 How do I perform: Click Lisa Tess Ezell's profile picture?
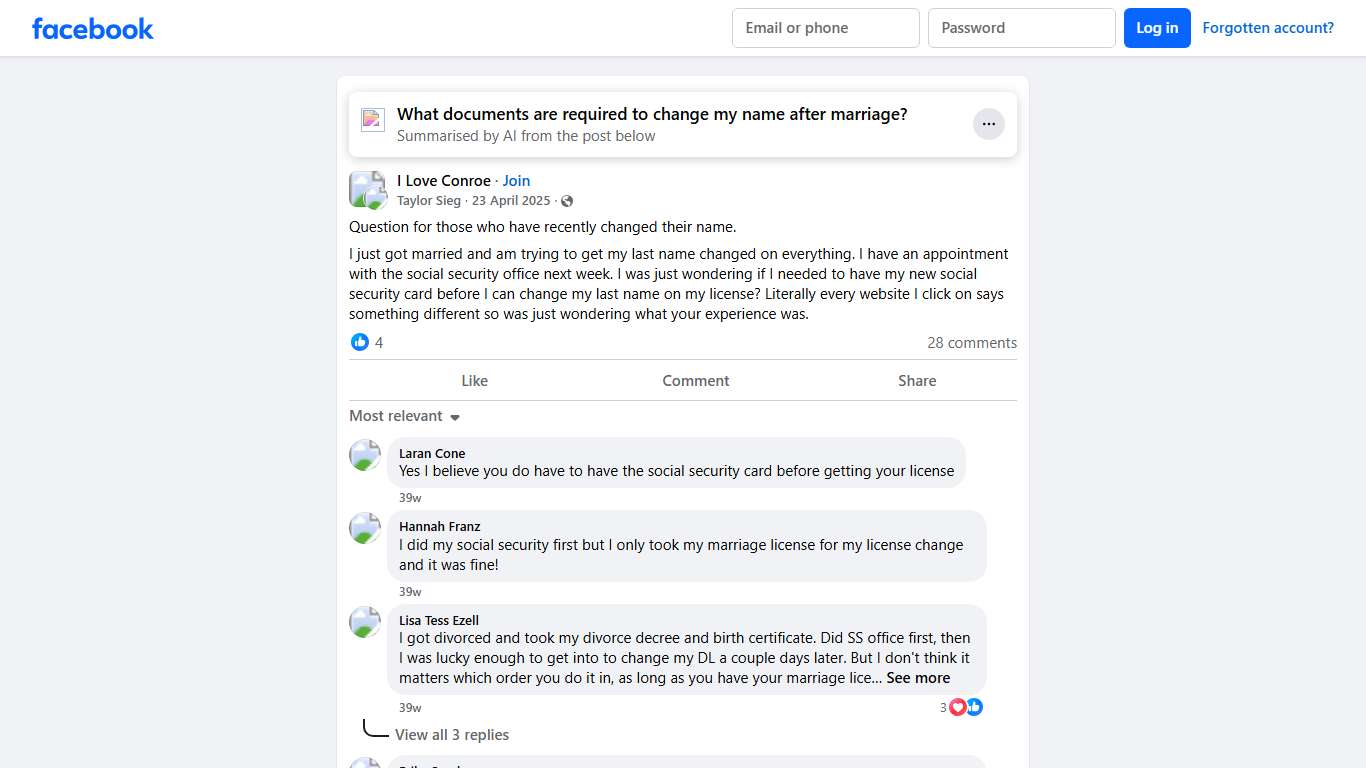365,622
